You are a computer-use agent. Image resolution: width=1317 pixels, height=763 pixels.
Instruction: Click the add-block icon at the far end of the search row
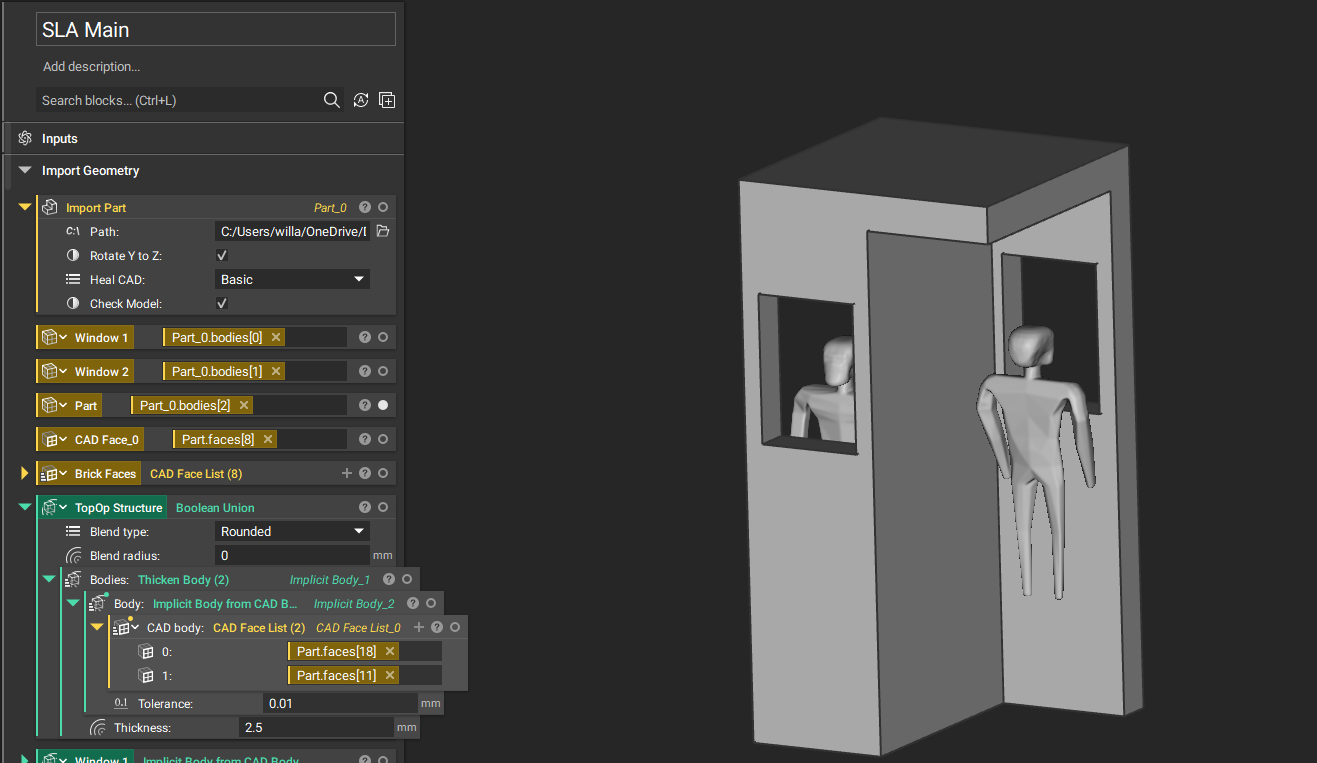387,100
